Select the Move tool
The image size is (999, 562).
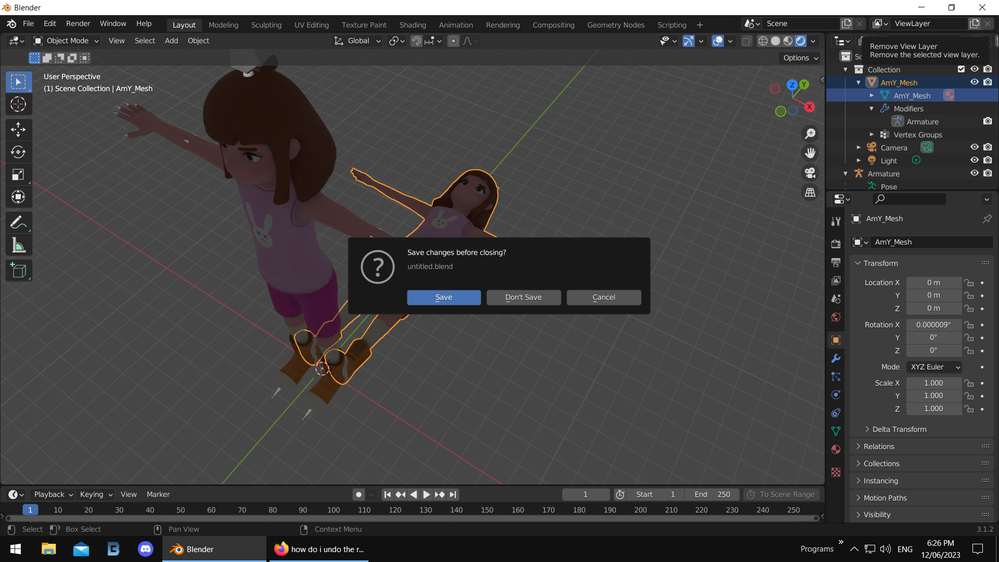pos(18,129)
